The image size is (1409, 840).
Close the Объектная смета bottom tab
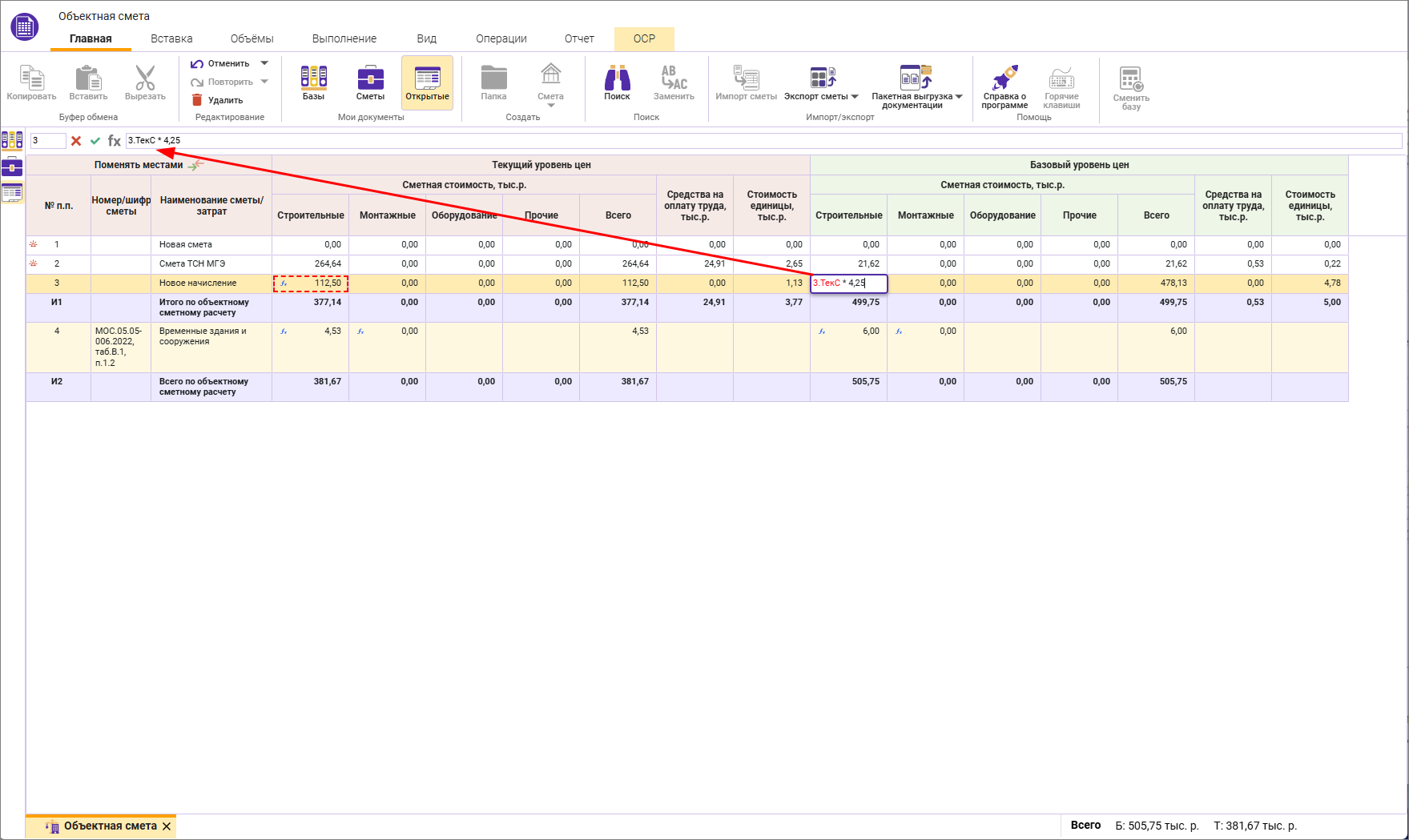167,826
